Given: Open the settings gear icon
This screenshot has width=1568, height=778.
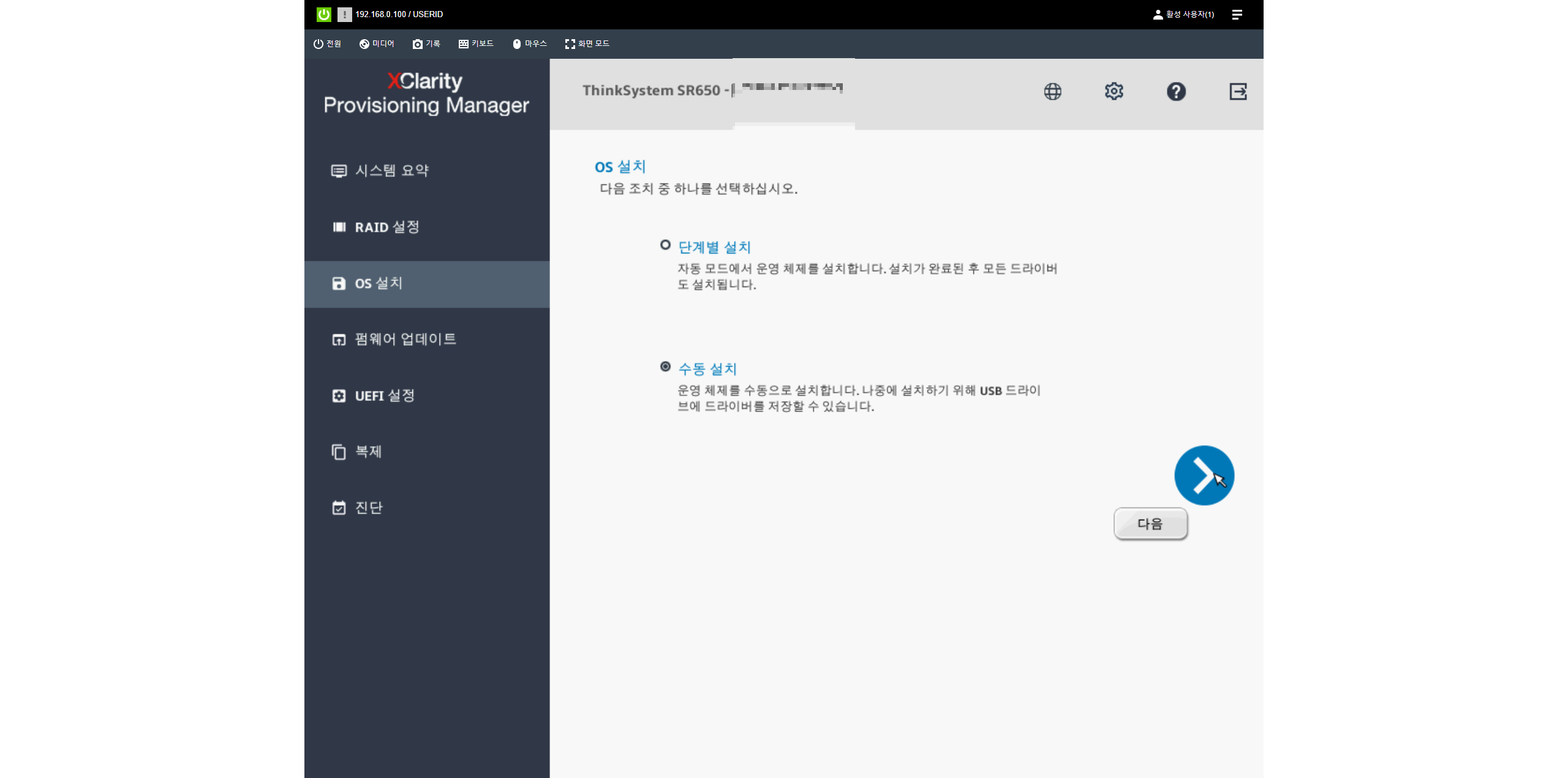Looking at the screenshot, I should click(x=1114, y=92).
